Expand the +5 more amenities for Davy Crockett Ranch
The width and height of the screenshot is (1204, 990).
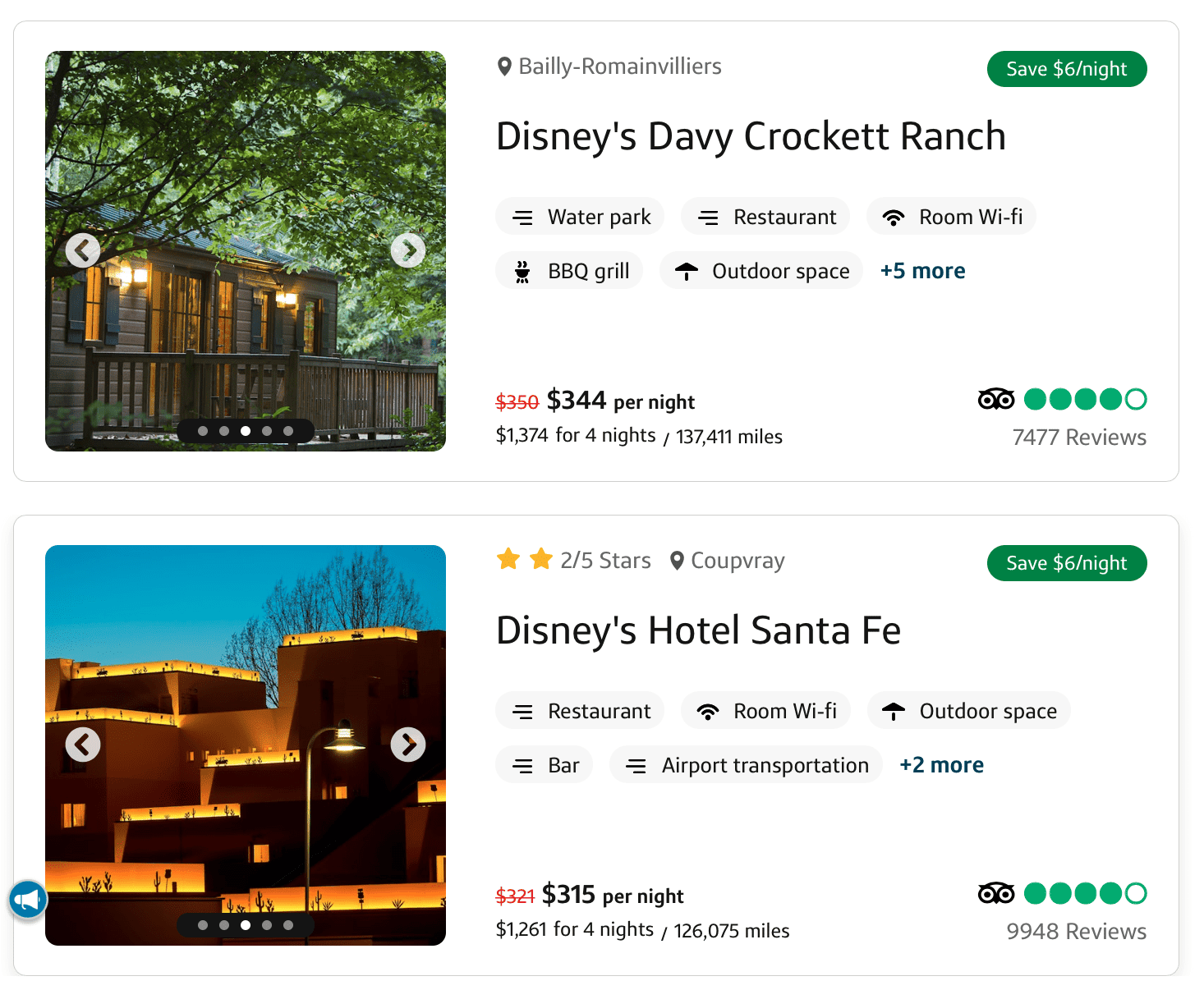click(922, 270)
